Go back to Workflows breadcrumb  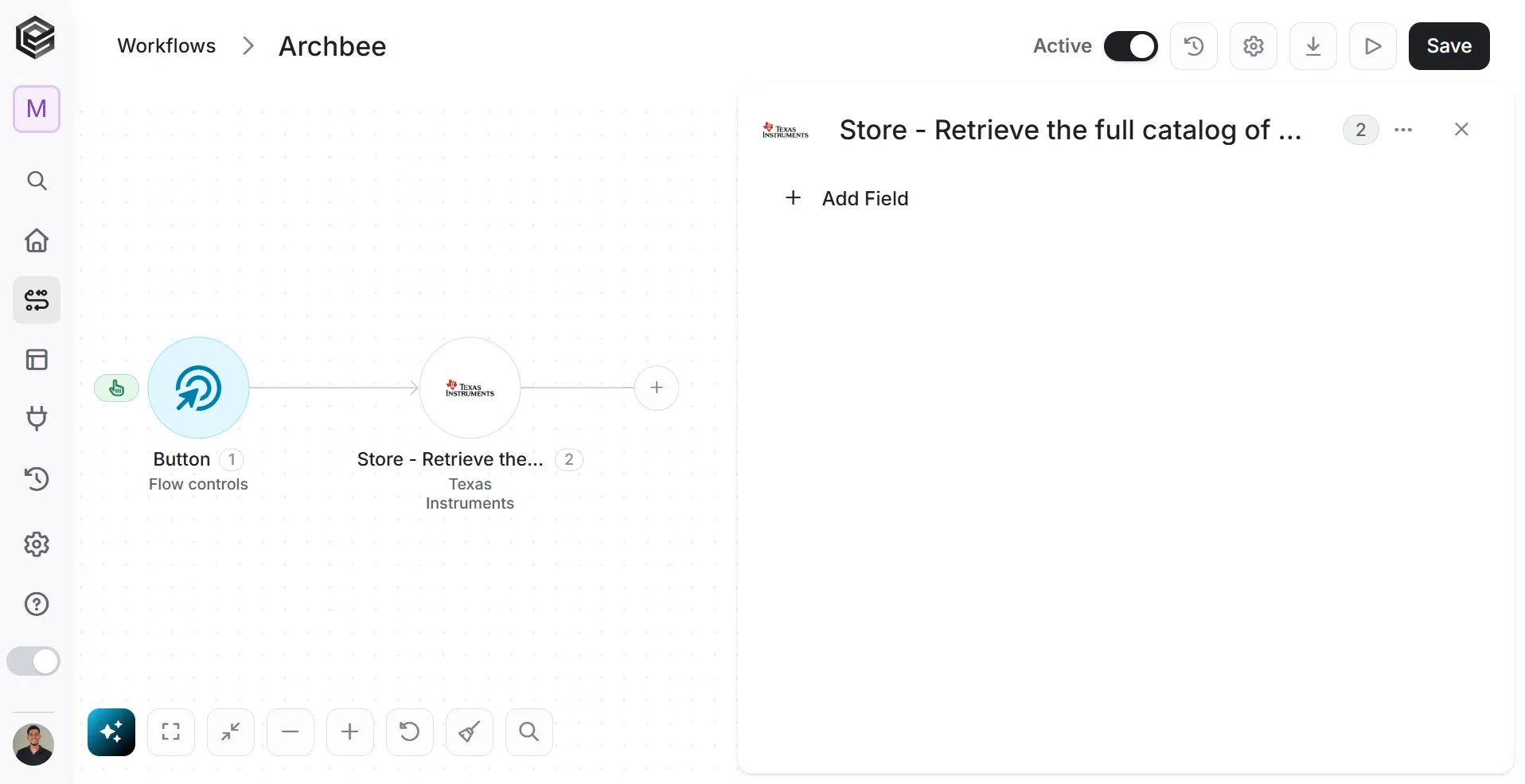(x=166, y=46)
